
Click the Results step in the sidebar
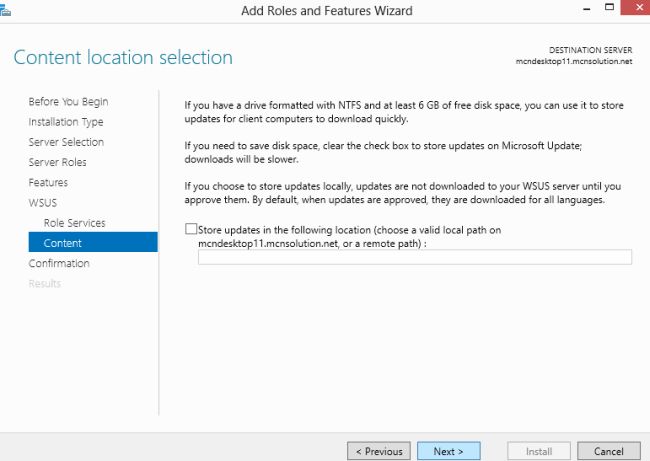[44, 284]
